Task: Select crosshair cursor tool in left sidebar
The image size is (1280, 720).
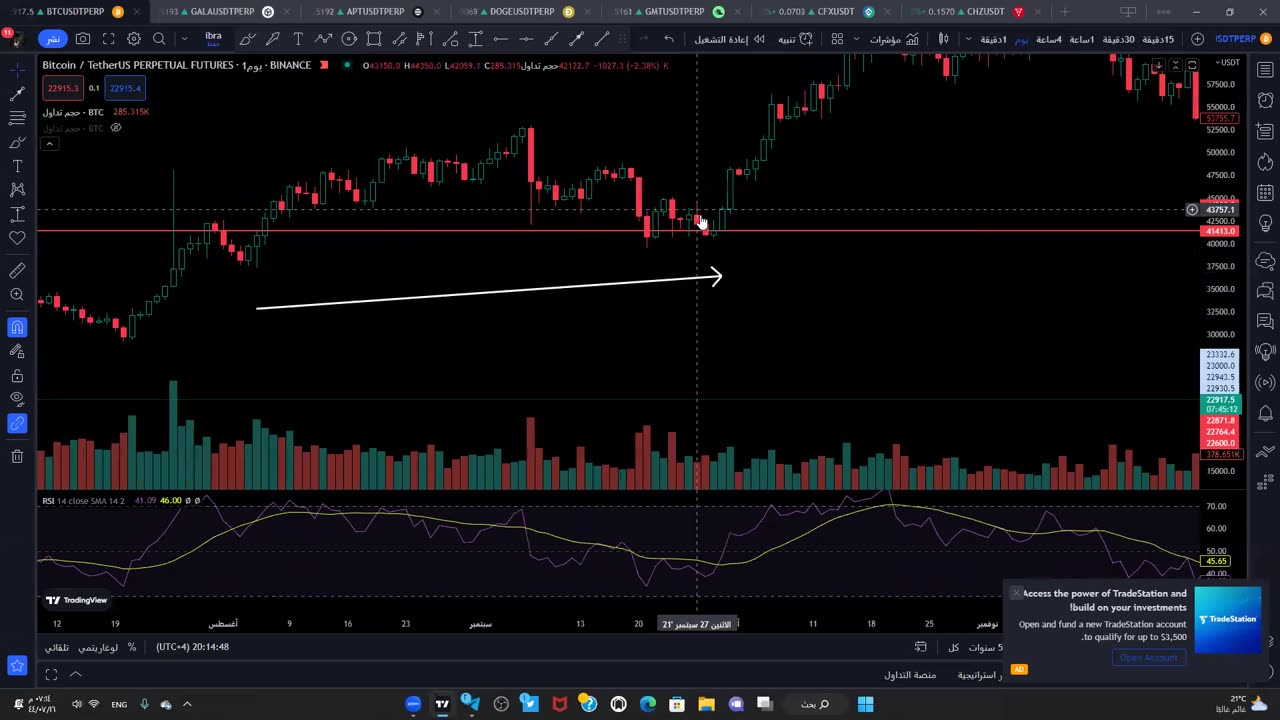Action: (17, 69)
